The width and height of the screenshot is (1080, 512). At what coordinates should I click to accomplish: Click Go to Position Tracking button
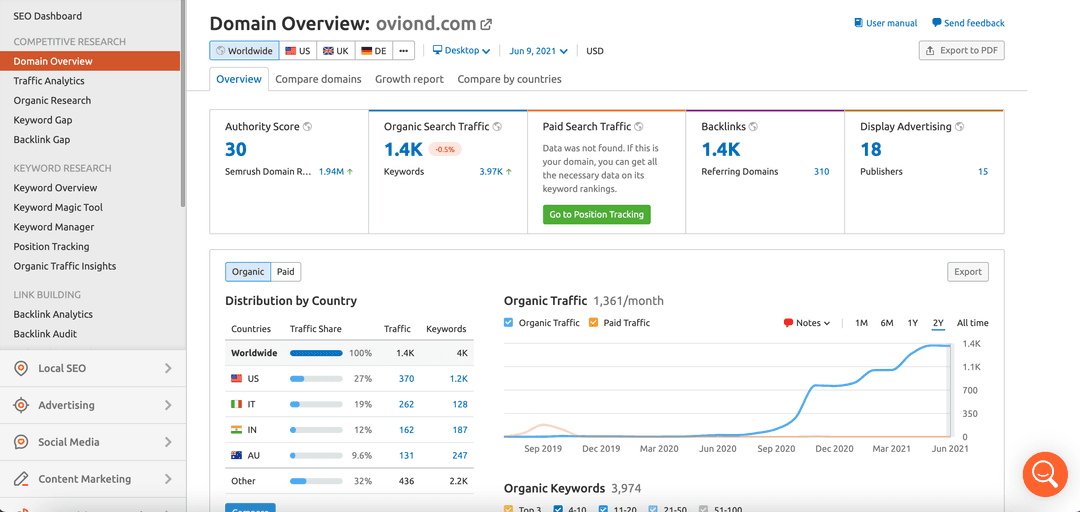pyautogui.click(x=596, y=214)
